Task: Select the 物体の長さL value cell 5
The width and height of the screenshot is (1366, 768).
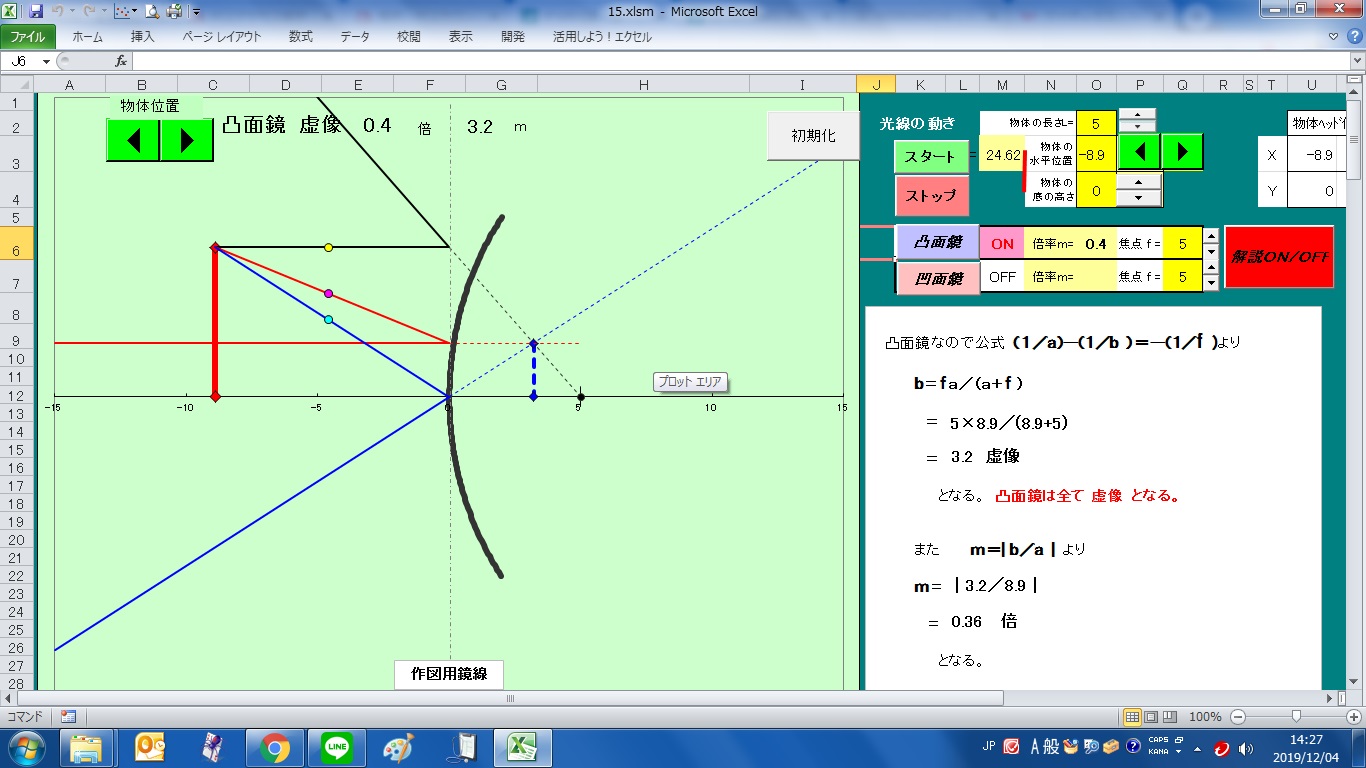Action: 1096,124
